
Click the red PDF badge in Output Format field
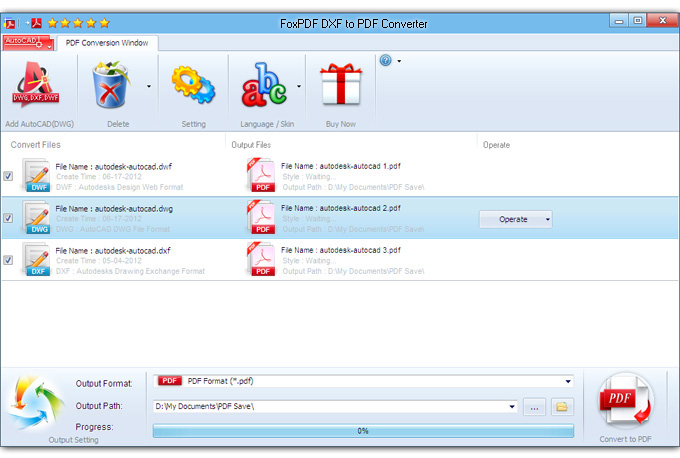coord(170,381)
